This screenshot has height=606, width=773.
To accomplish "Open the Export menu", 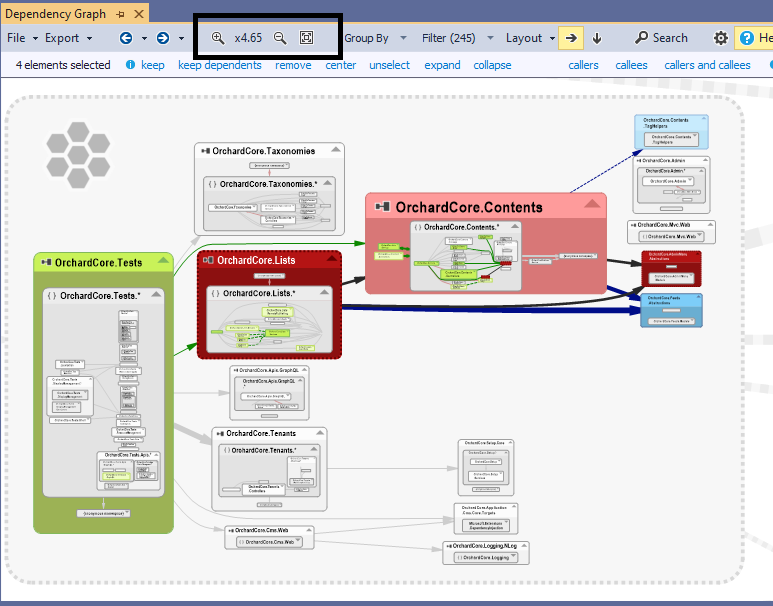I will click(x=68, y=38).
